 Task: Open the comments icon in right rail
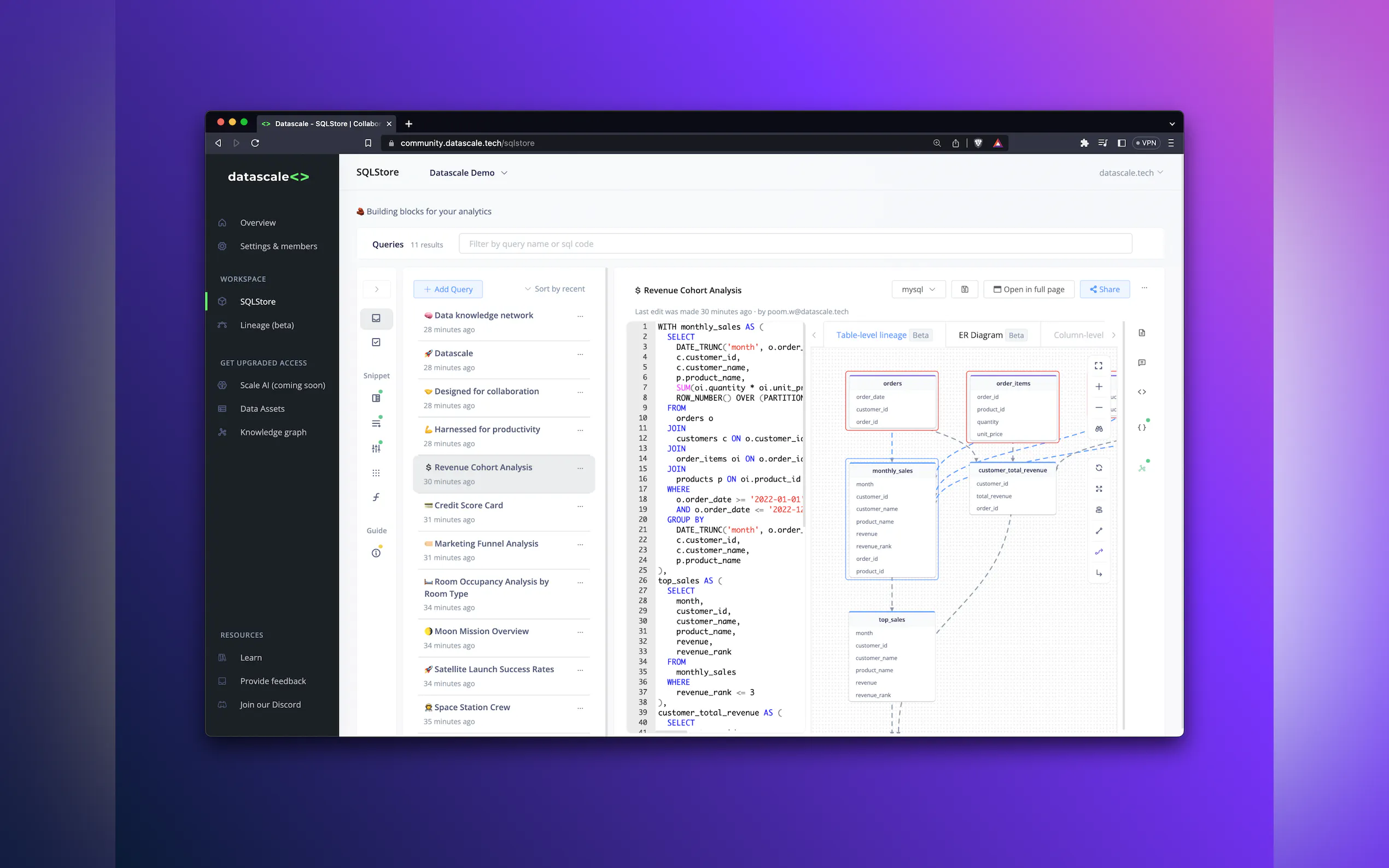point(1141,363)
